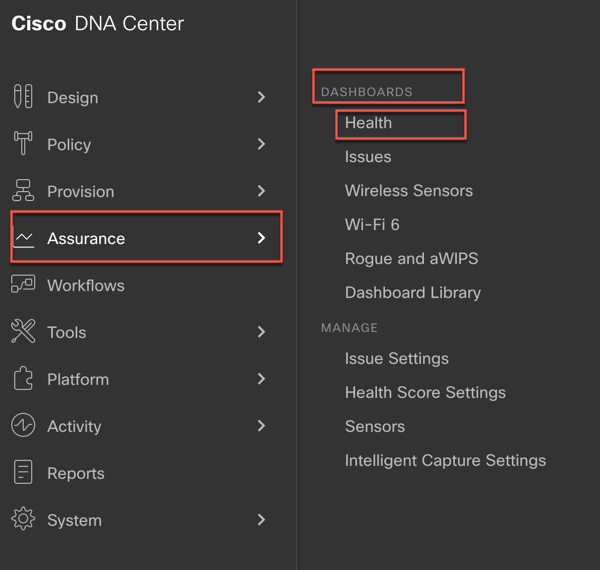The width and height of the screenshot is (600, 570).
Task: Click the Tools wrench icon
Action: (23, 331)
